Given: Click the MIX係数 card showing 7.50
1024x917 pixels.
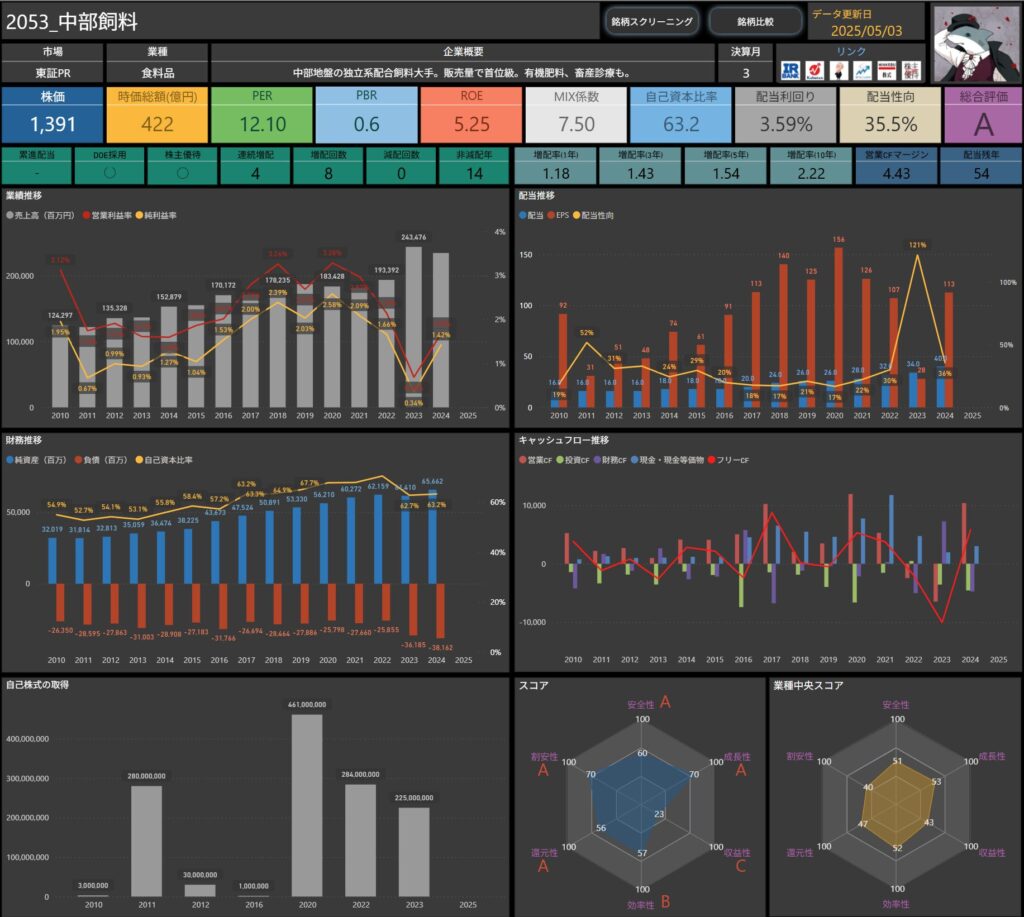Looking at the screenshot, I should click(576, 115).
